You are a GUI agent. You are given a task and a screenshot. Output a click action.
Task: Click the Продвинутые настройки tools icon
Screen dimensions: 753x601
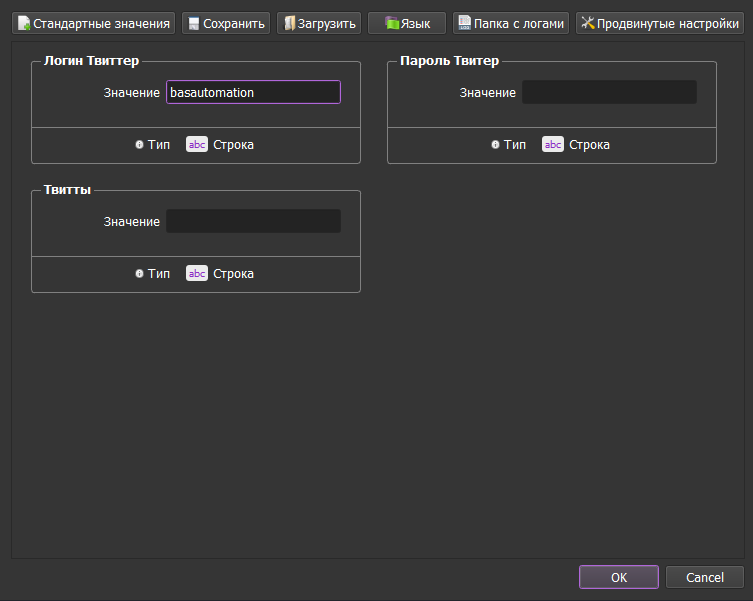588,23
